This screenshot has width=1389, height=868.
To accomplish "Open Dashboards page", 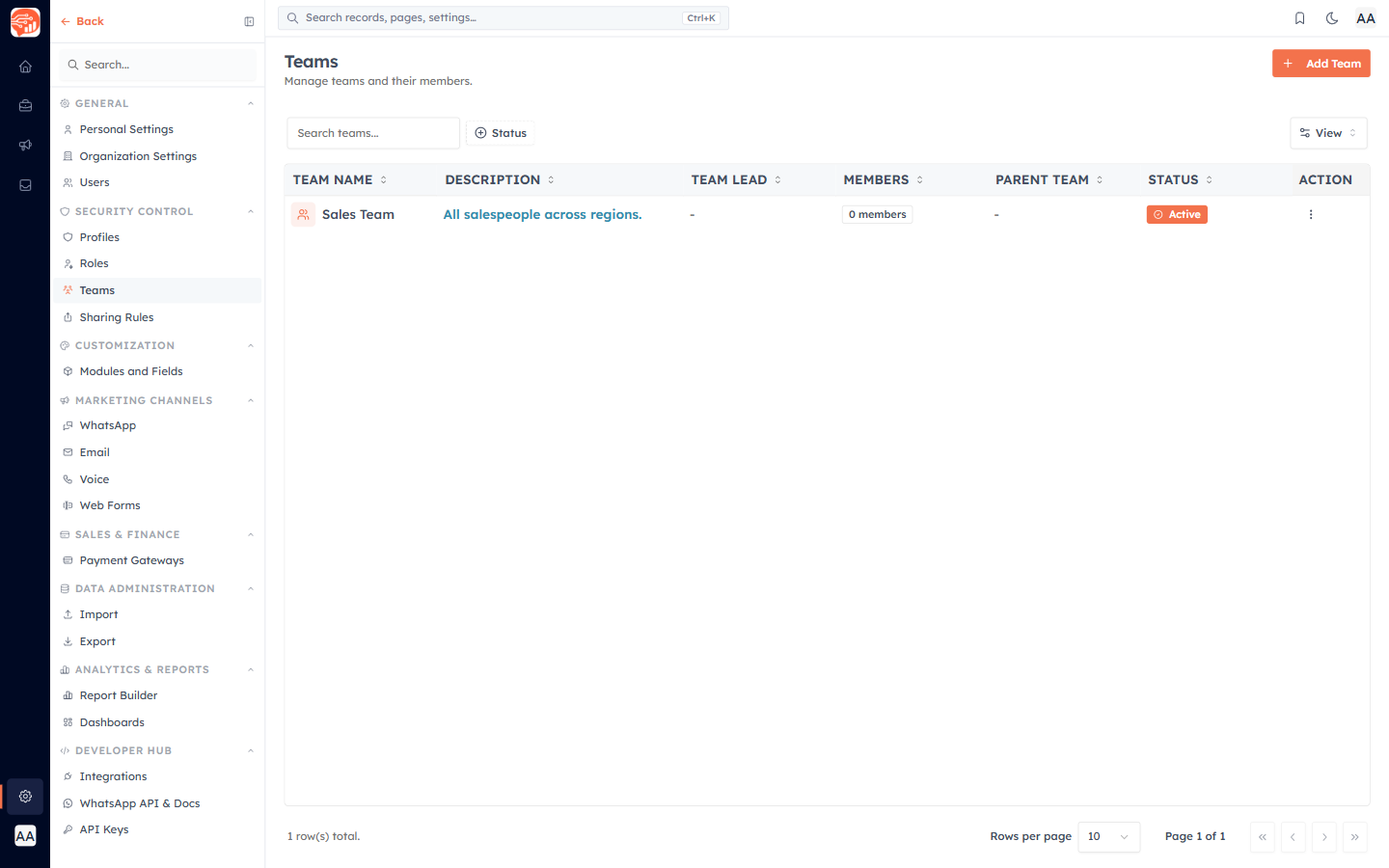I will pos(156,722).
